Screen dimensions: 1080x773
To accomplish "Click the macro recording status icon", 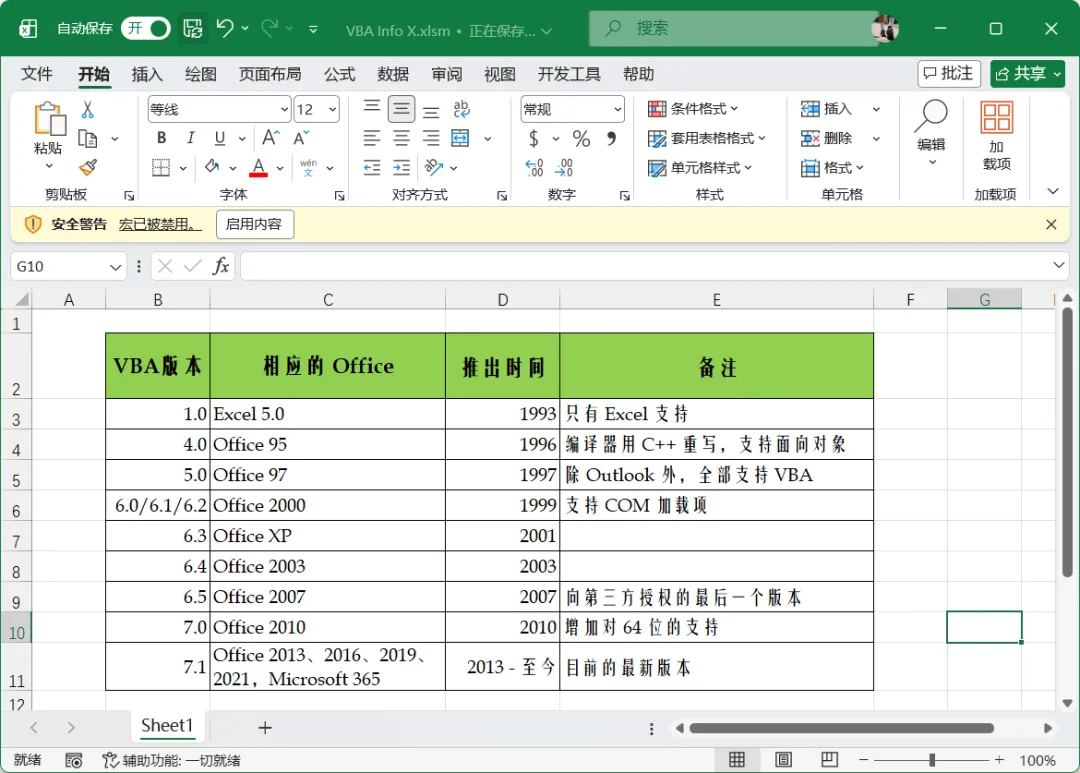I will click(x=73, y=760).
